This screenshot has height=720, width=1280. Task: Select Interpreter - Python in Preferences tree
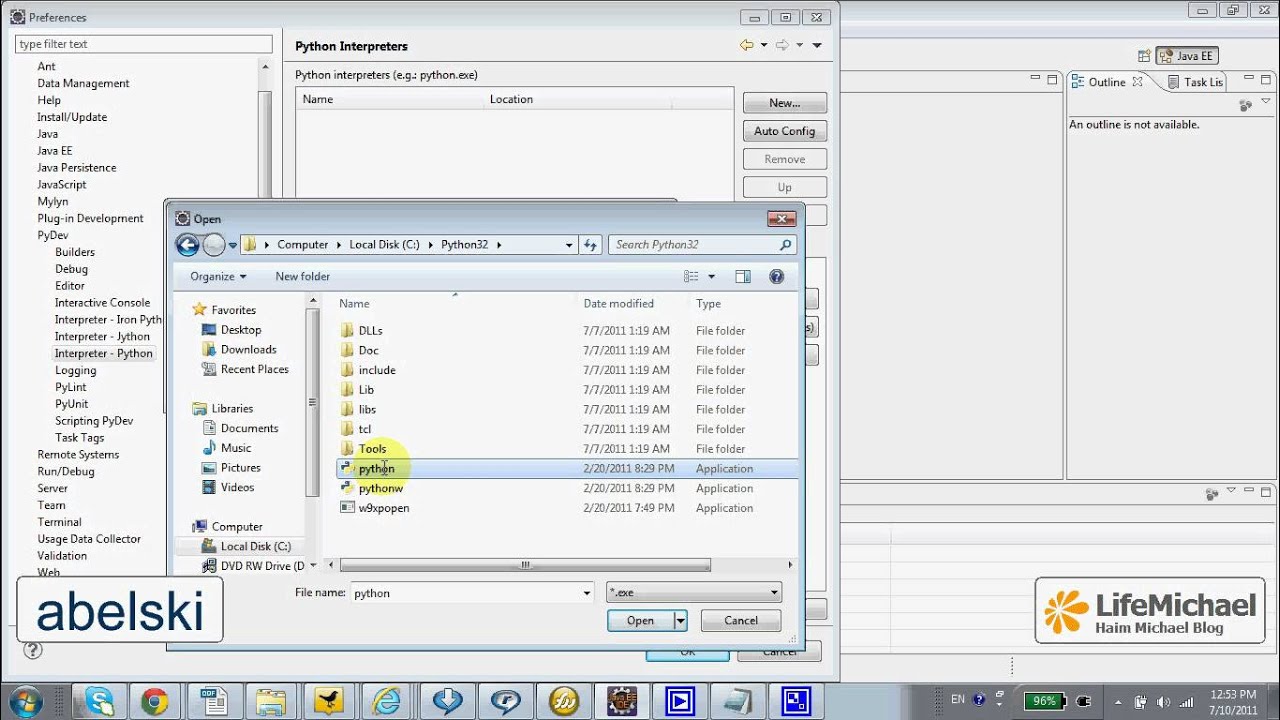(x=104, y=353)
